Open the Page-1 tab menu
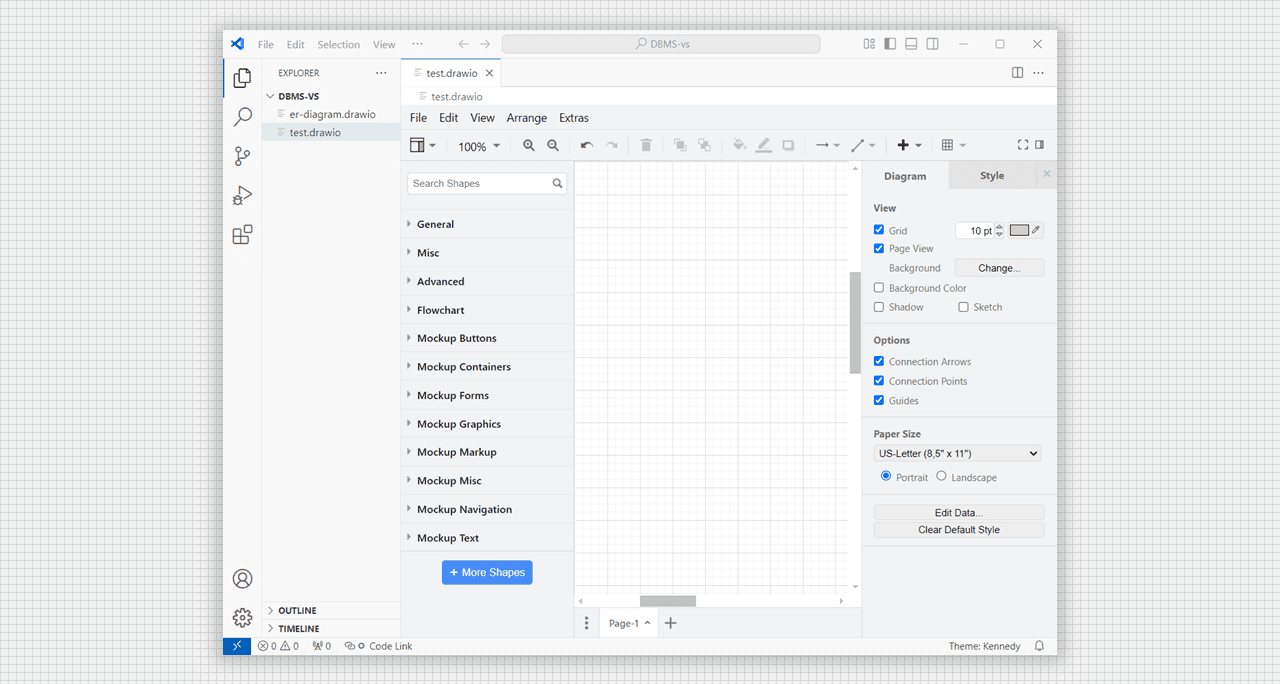 [x=630, y=623]
